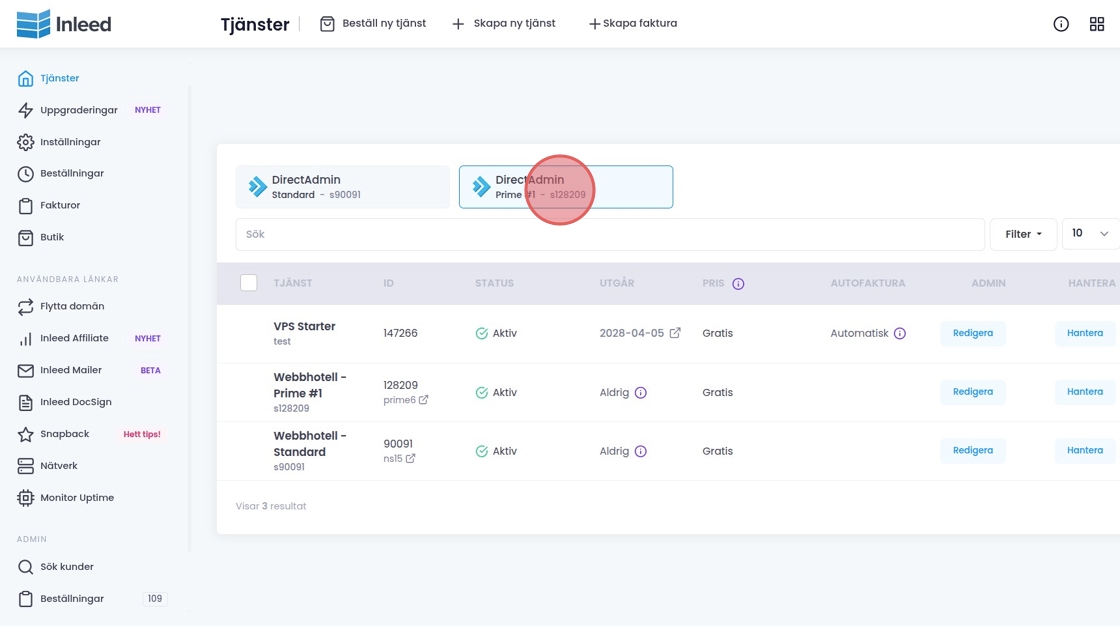Viewport: 1120px width, 626px height.
Task: Open prime6 external link icon
Action: pos(423,400)
